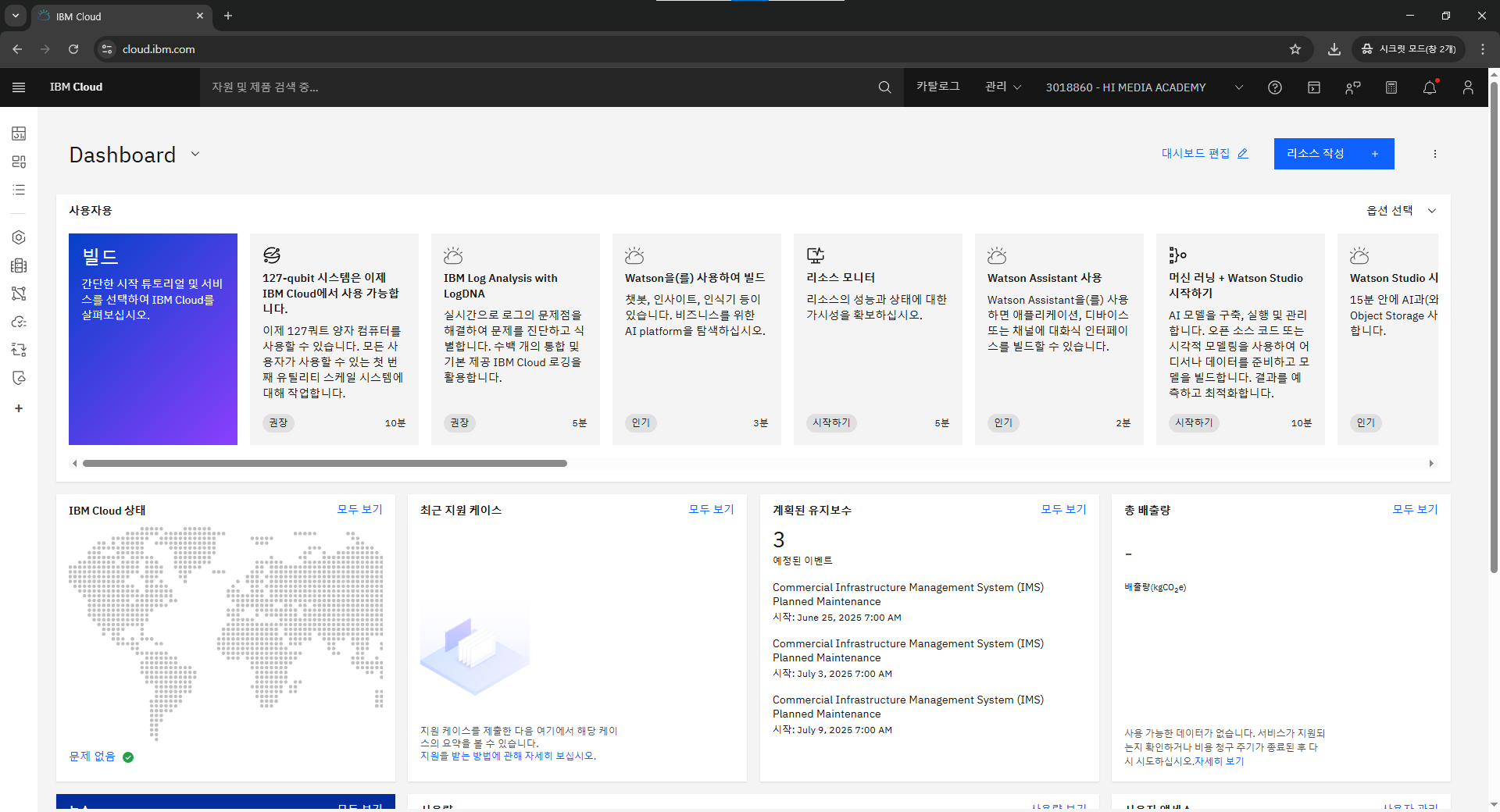Open the Watson을(를) 사용하여 빌드 card
The image size is (1500, 812).
(697, 339)
